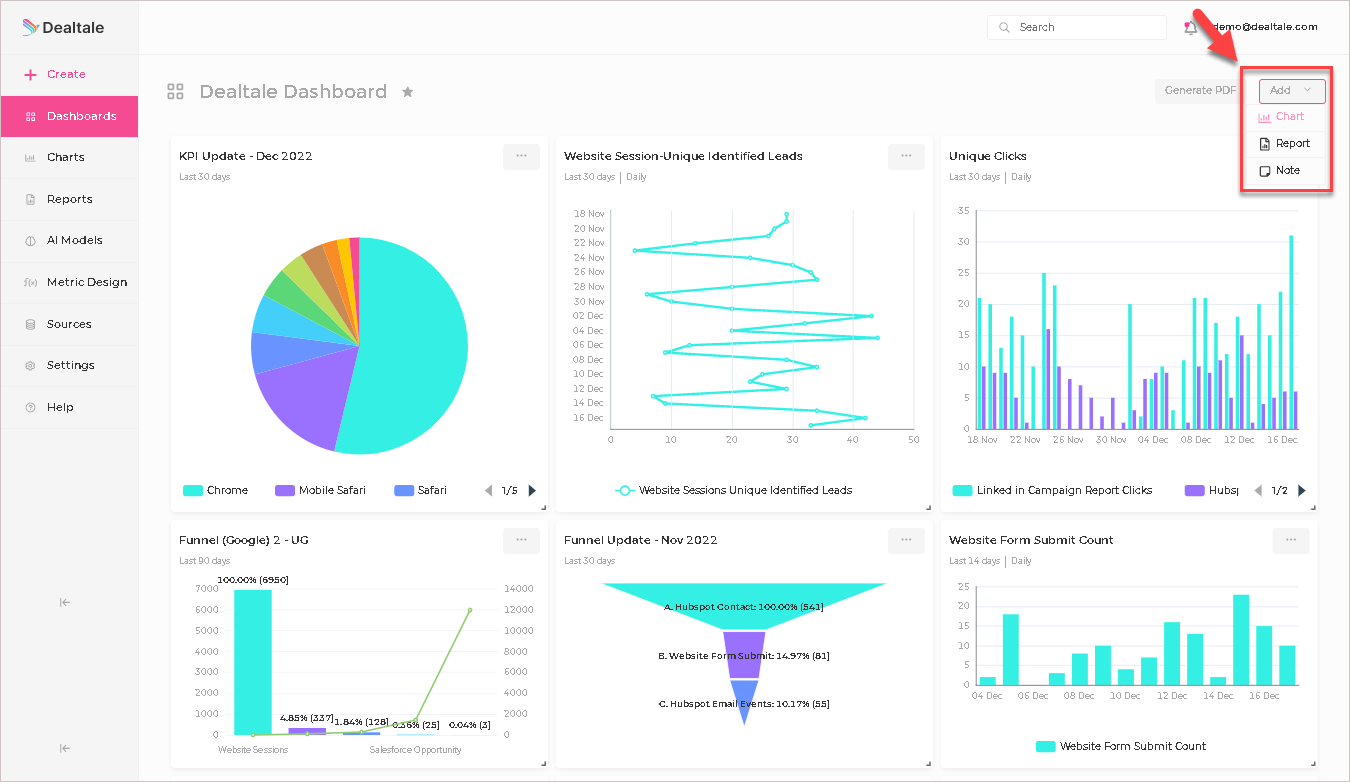Viewport: 1350px width, 782px height.
Task: Star the Dealtale Dashboard as favorite
Action: point(407,92)
